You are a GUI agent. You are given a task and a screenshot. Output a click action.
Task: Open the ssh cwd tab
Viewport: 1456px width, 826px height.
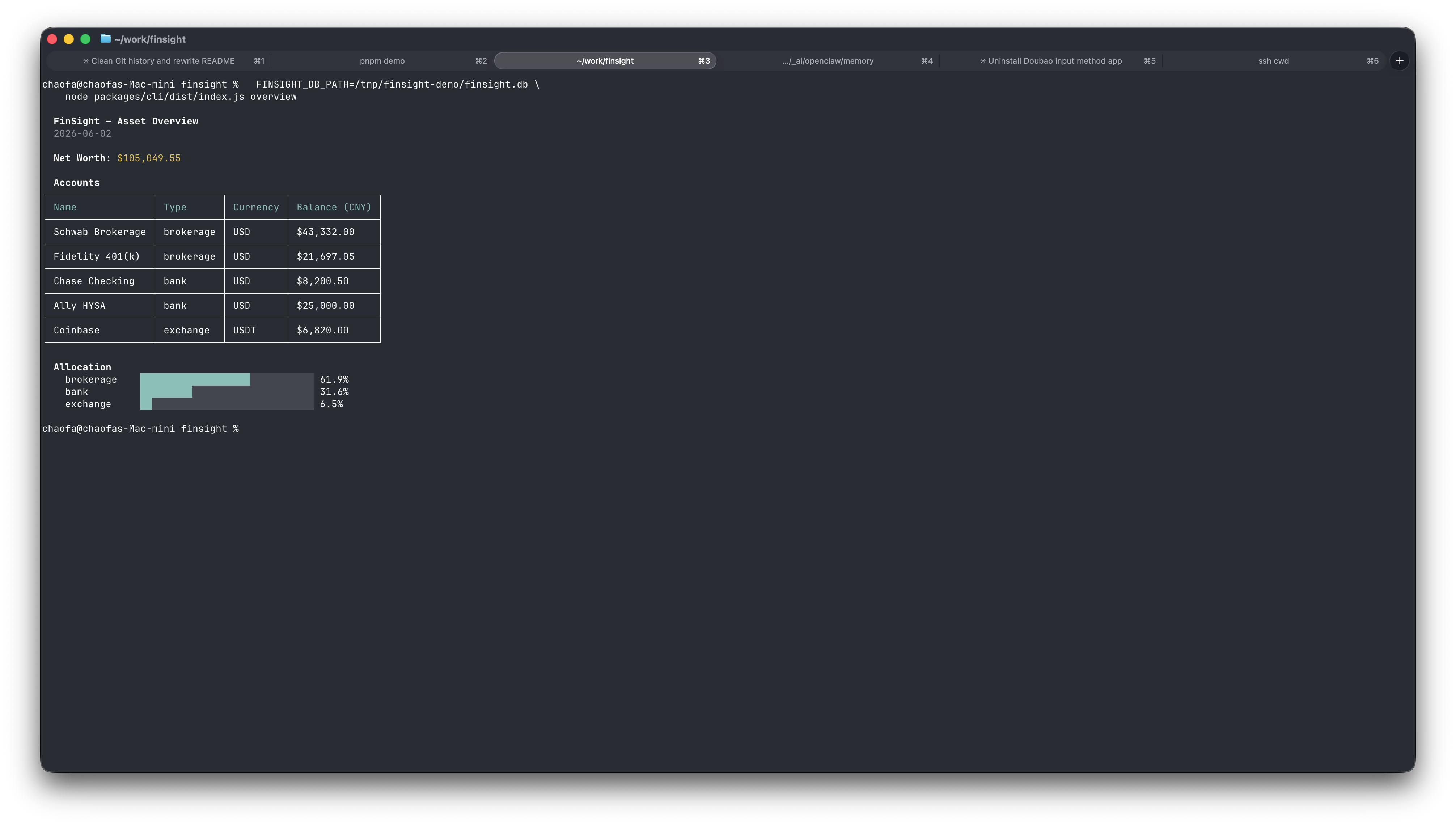coord(1273,61)
